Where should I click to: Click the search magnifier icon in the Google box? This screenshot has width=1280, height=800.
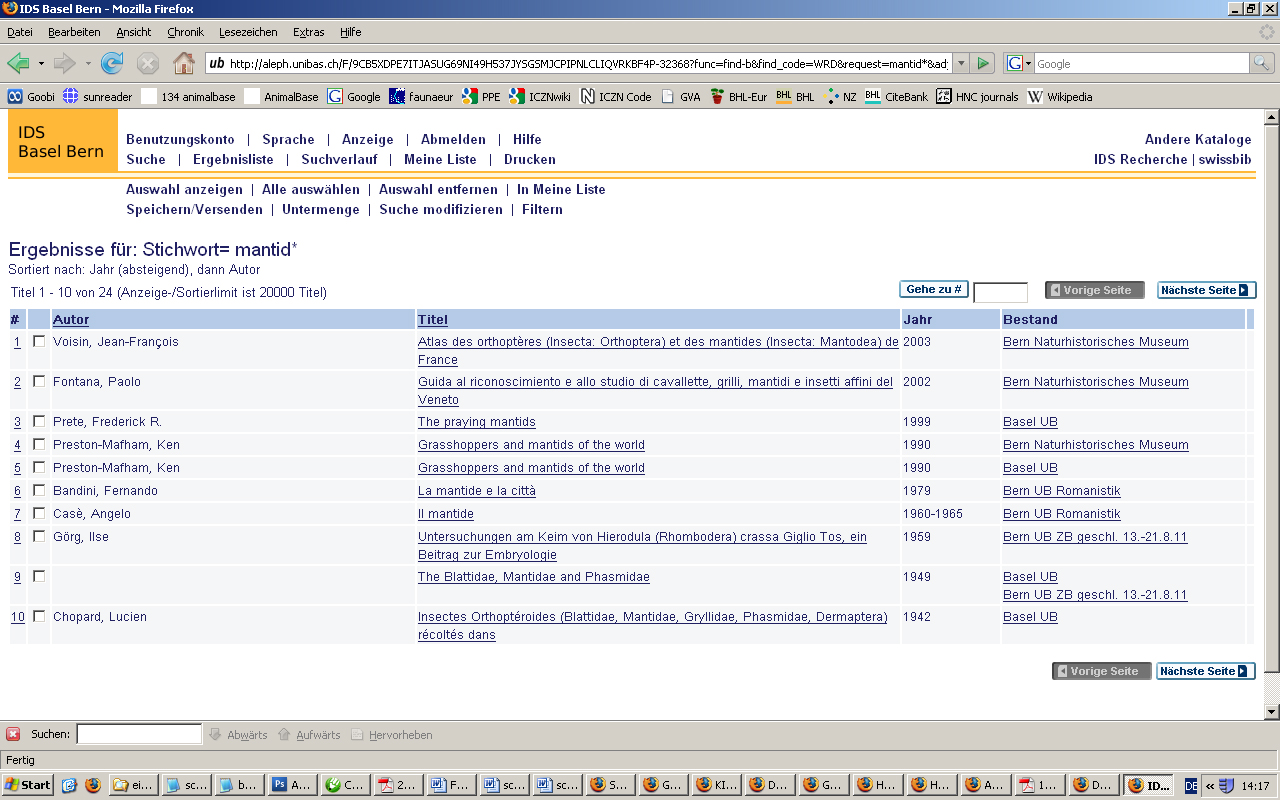tap(1263, 63)
